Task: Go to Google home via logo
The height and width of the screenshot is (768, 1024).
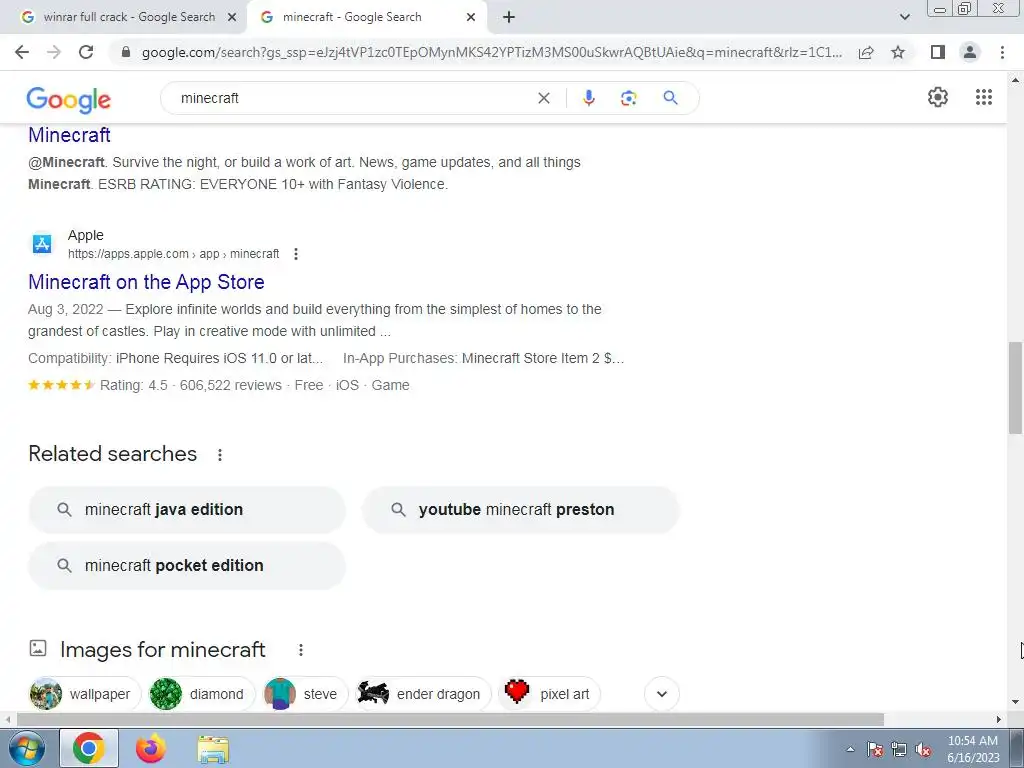Action: coord(69,99)
